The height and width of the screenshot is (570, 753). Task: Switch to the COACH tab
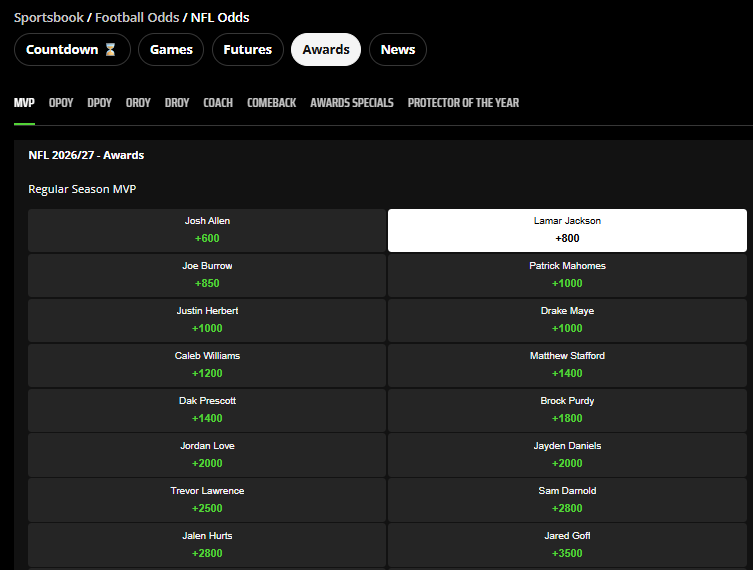pos(218,103)
